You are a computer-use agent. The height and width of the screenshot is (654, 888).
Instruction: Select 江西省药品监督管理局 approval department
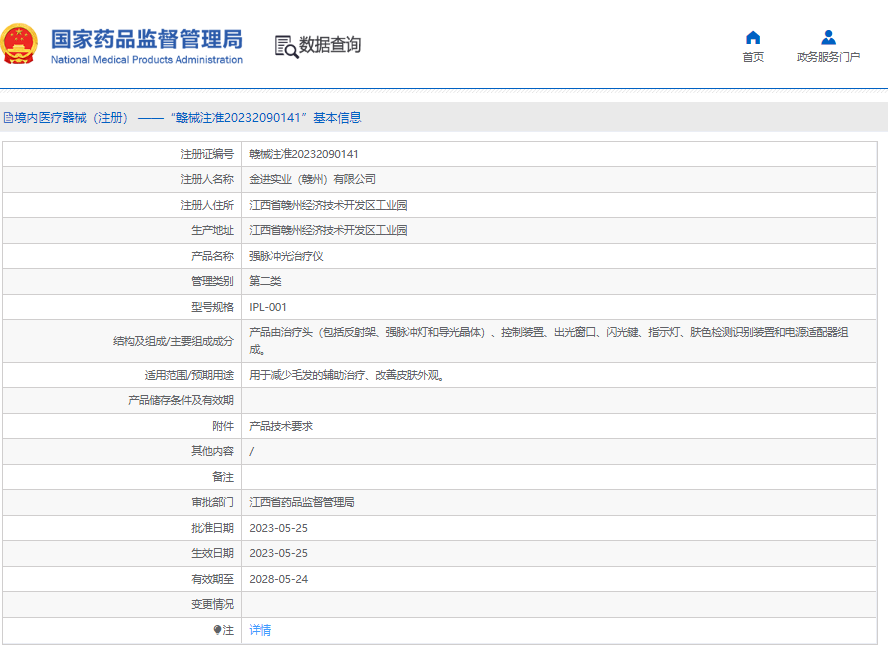coord(301,502)
